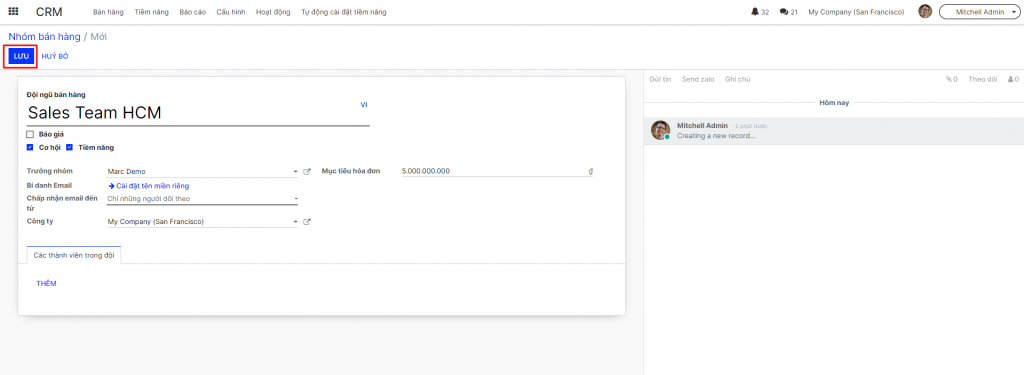This screenshot has width=1024, height=375.
Task: Uncheck the Cơ hội checkbox
Action: (x=30, y=148)
